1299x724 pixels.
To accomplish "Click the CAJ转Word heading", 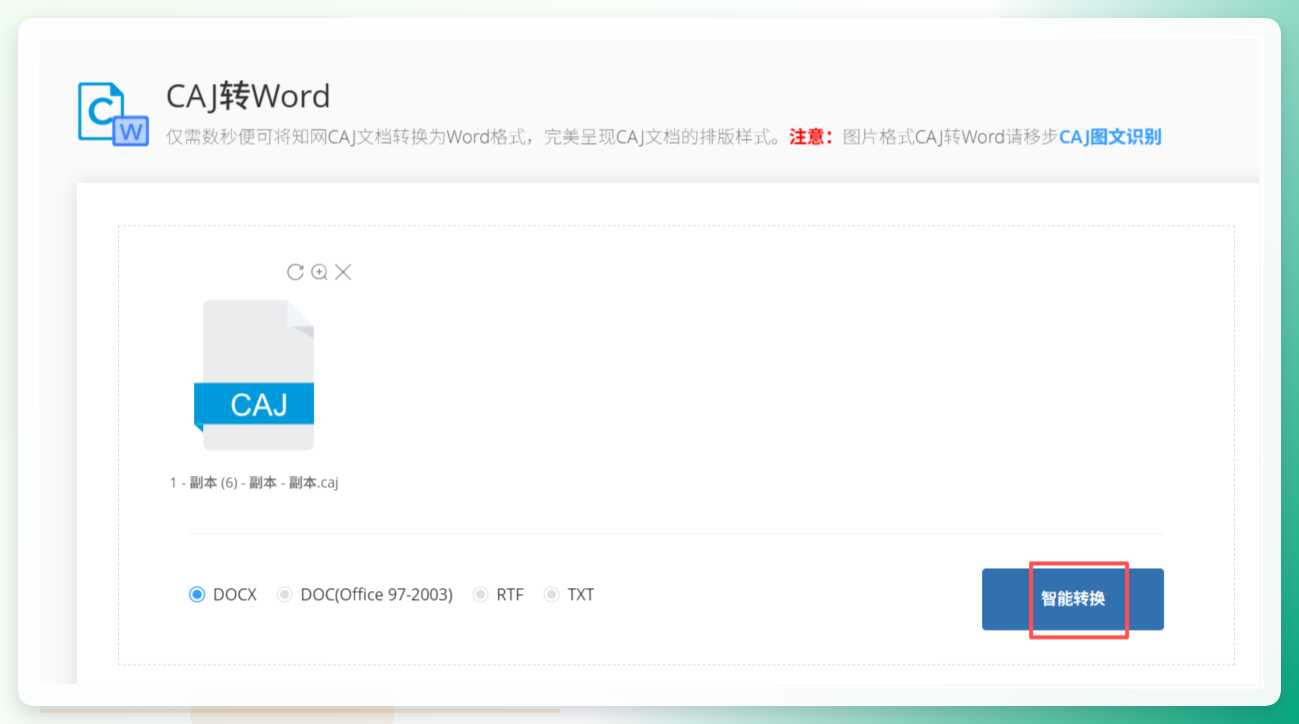I will coord(248,96).
